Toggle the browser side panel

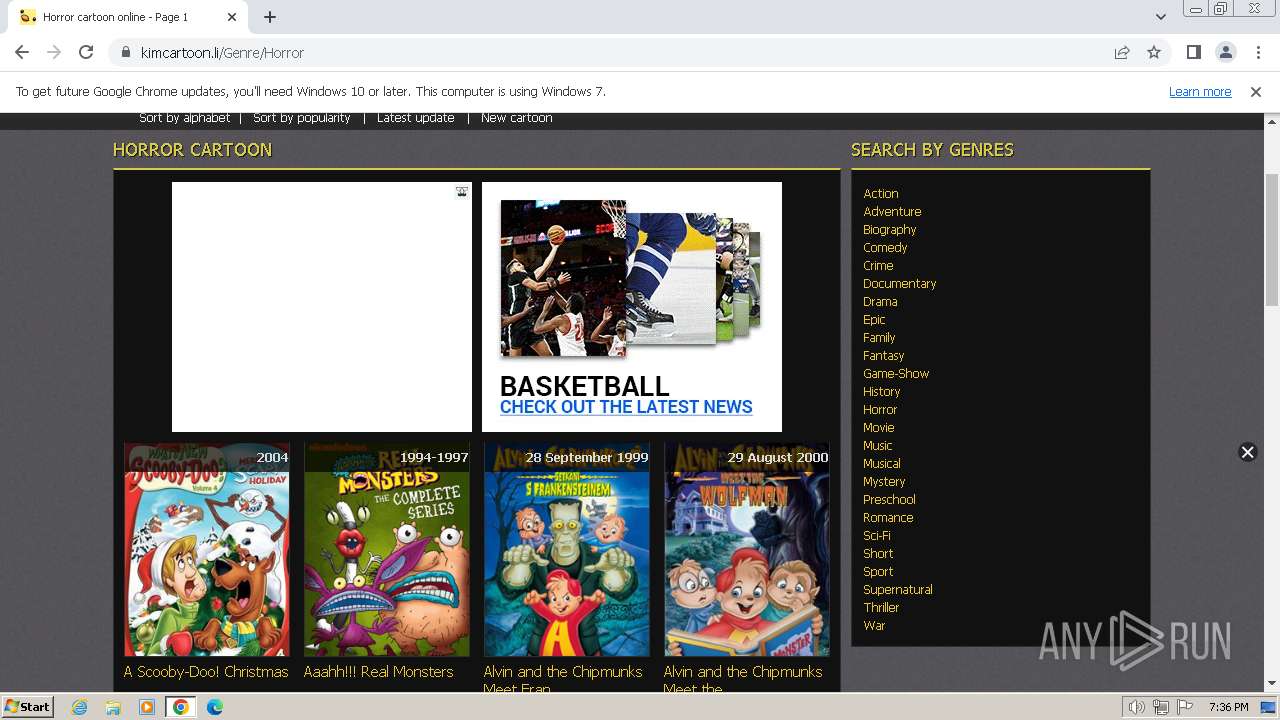tap(1193, 53)
